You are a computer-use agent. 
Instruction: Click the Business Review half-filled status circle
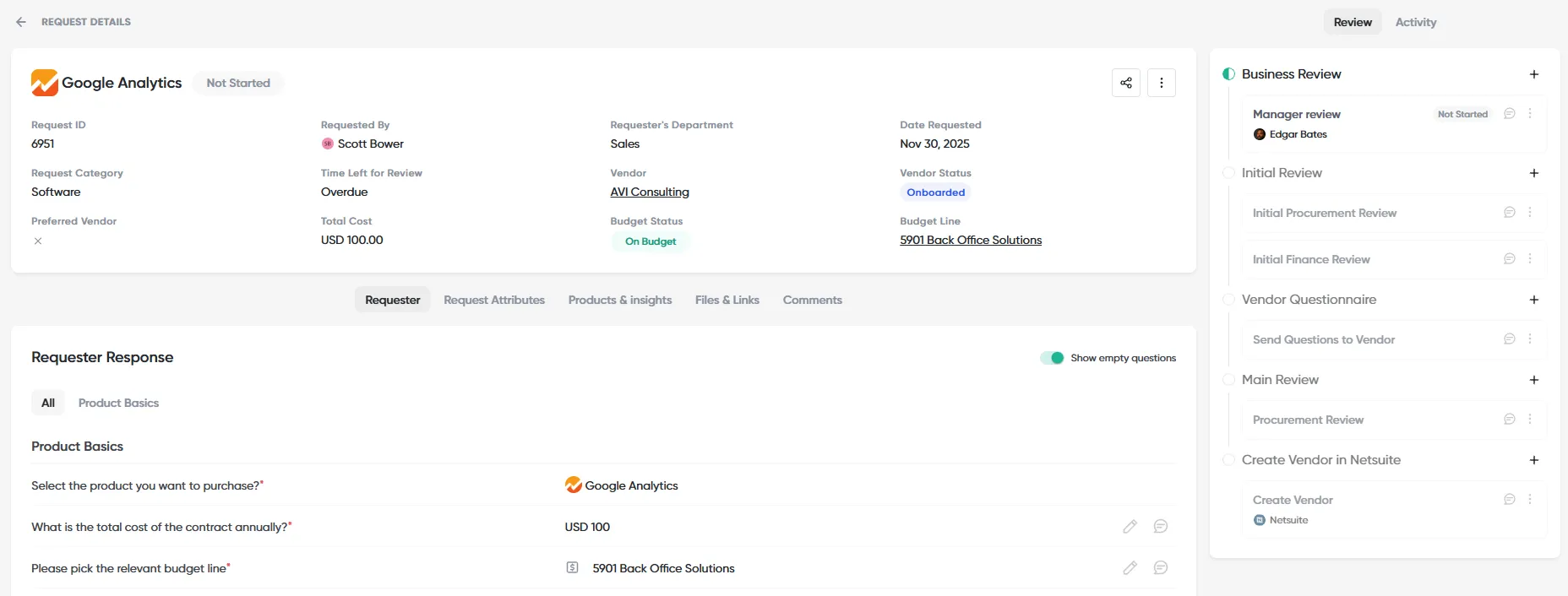[x=1228, y=74]
